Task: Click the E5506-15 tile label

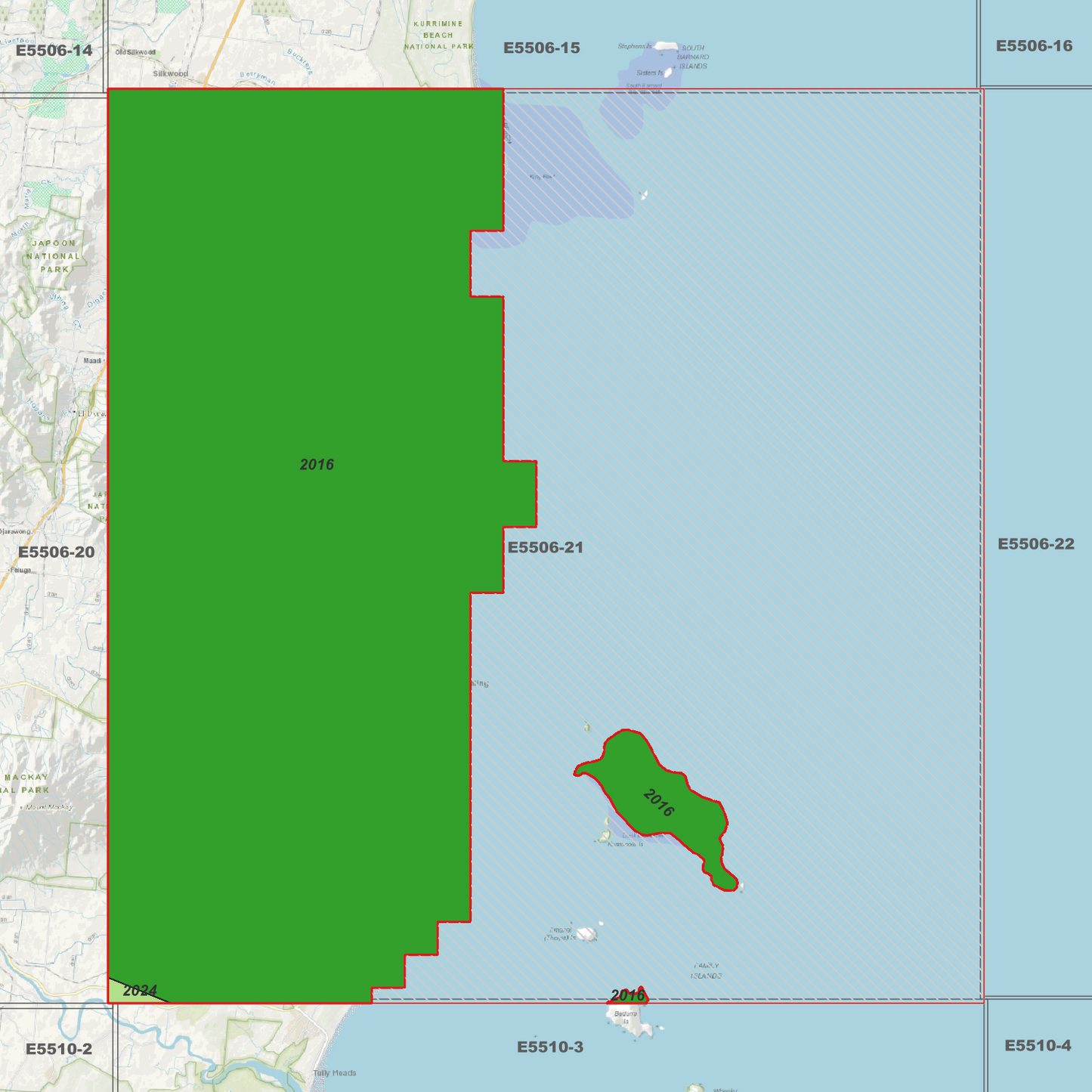Action: click(x=540, y=47)
